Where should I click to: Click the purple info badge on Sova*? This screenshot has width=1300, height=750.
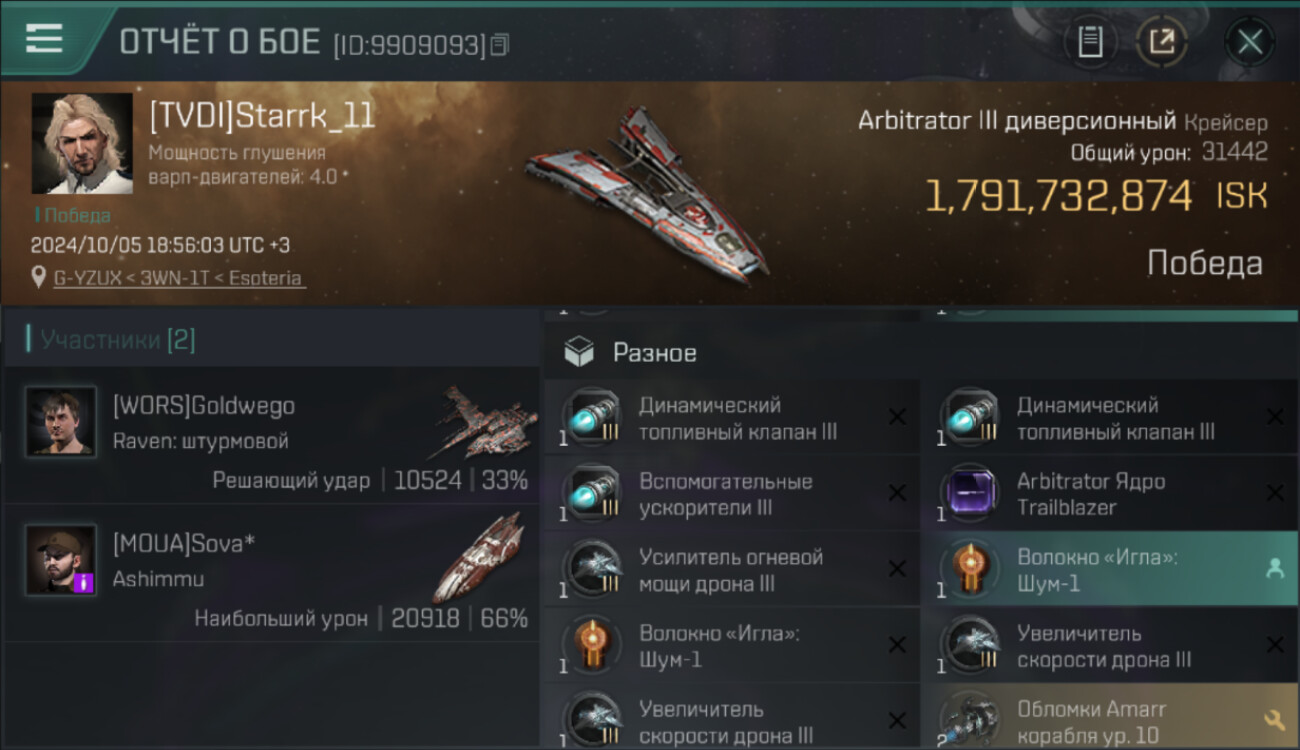[83, 582]
